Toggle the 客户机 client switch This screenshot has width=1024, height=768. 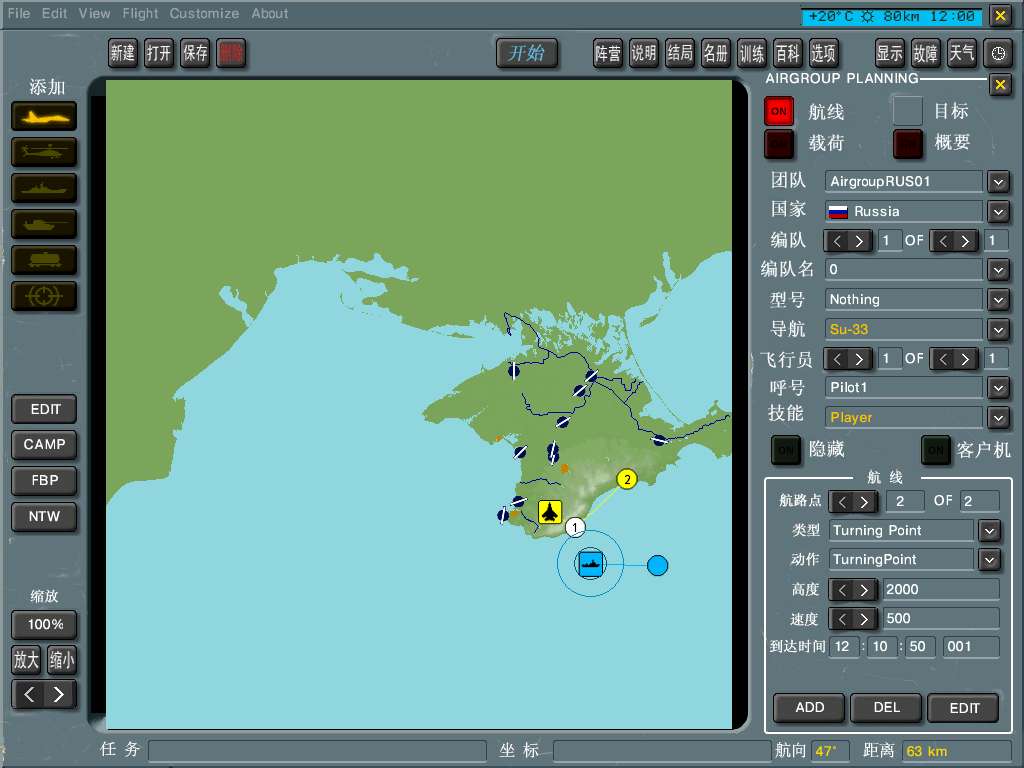936,450
